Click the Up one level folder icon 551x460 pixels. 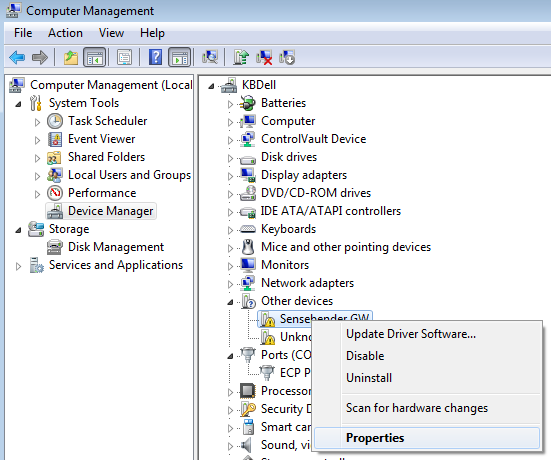(x=71, y=57)
